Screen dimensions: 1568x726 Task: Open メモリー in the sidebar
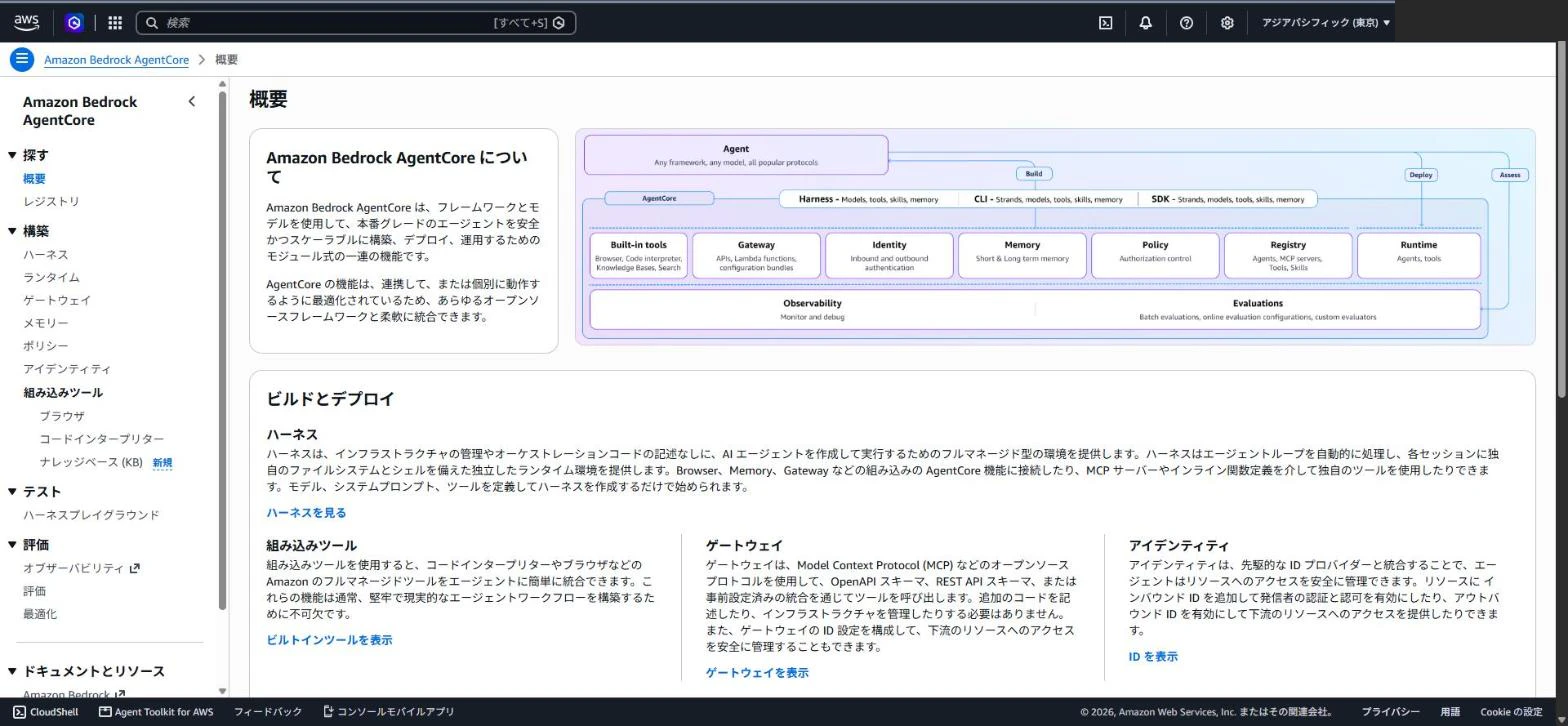point(46,323)
